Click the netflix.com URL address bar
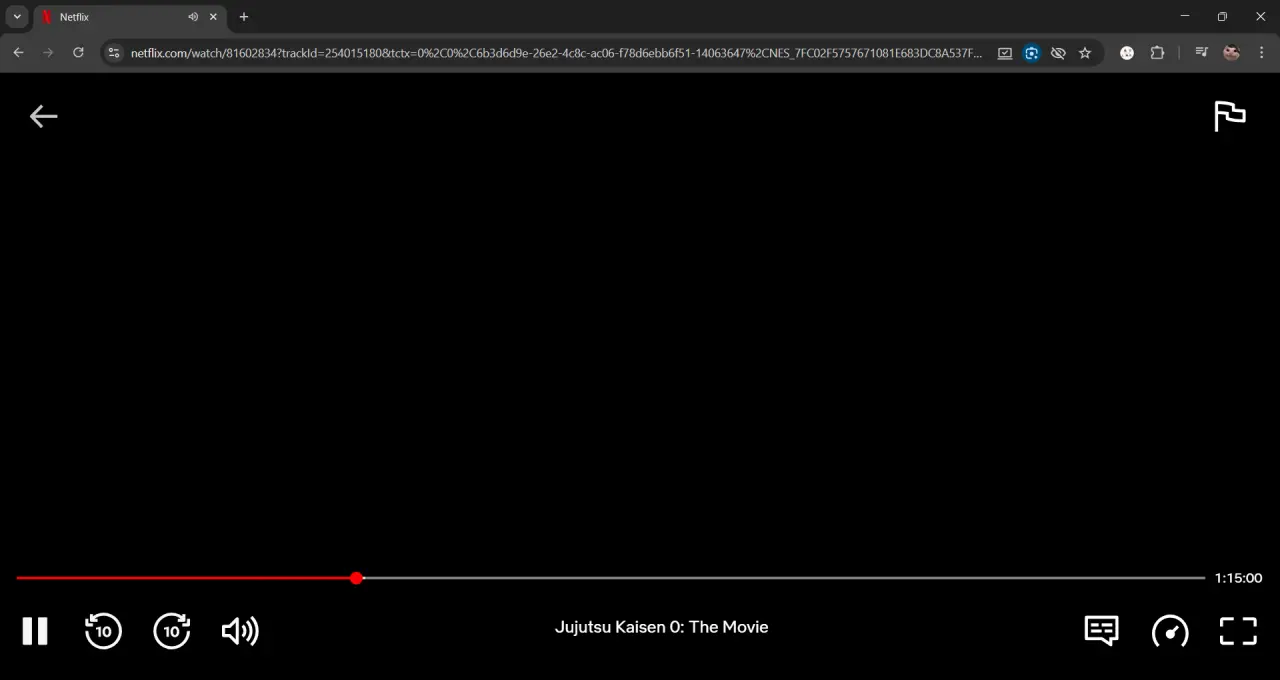 (557, 53)
